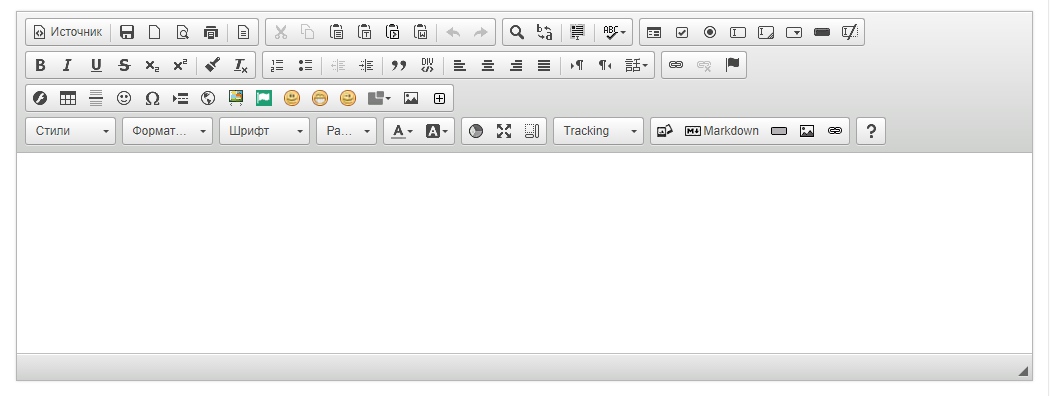Insert anchor flag icon

tap(732, 65)
